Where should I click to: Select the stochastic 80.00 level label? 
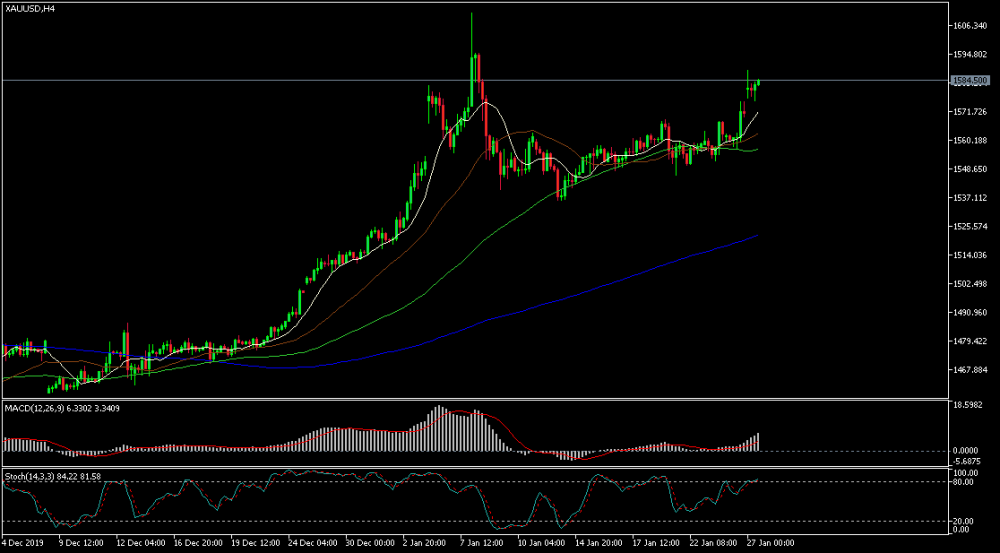(x=964, y=482)
